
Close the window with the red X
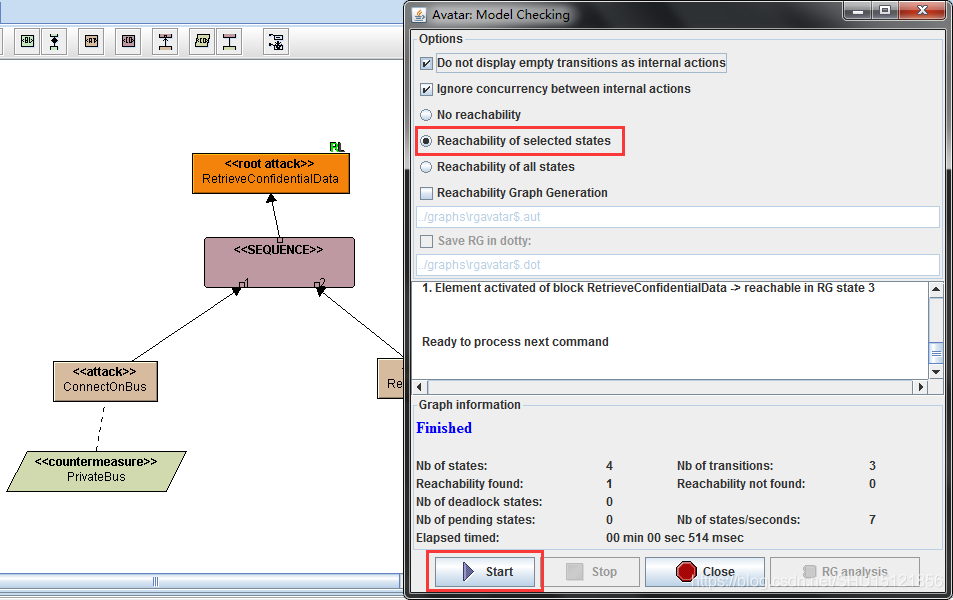click(x=922, y=10)
